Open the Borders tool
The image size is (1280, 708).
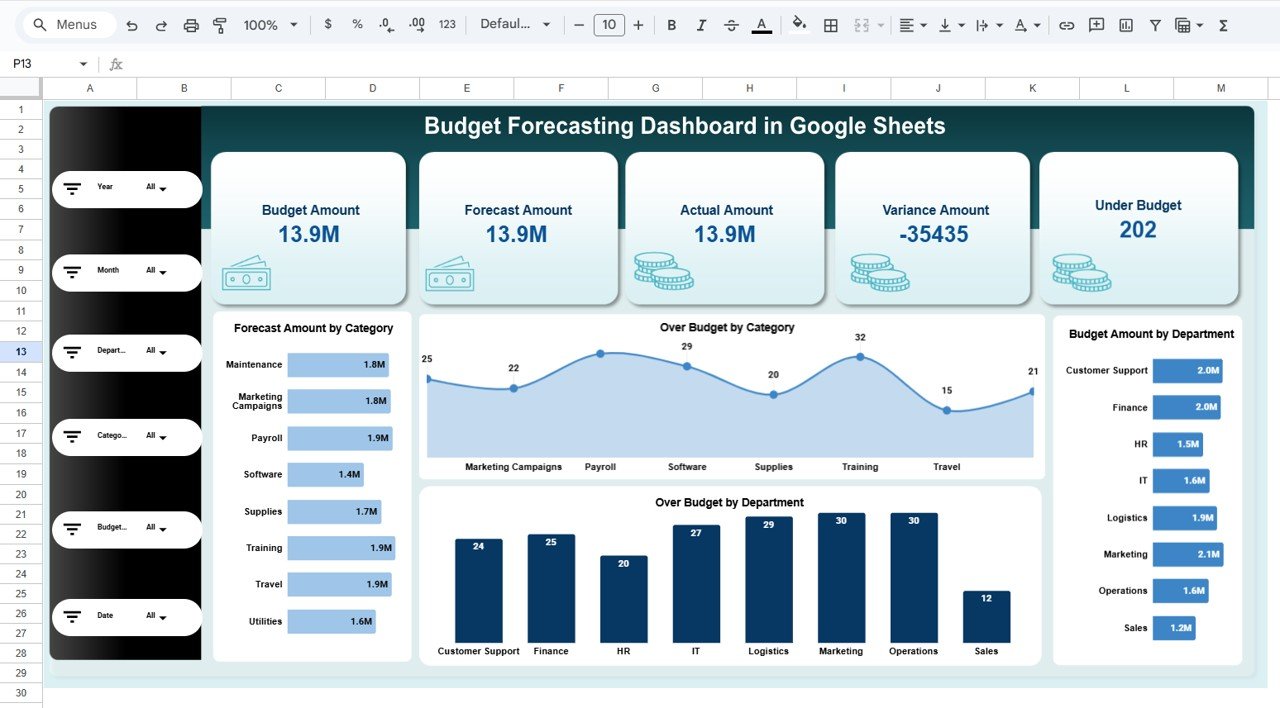coord(830,25)
